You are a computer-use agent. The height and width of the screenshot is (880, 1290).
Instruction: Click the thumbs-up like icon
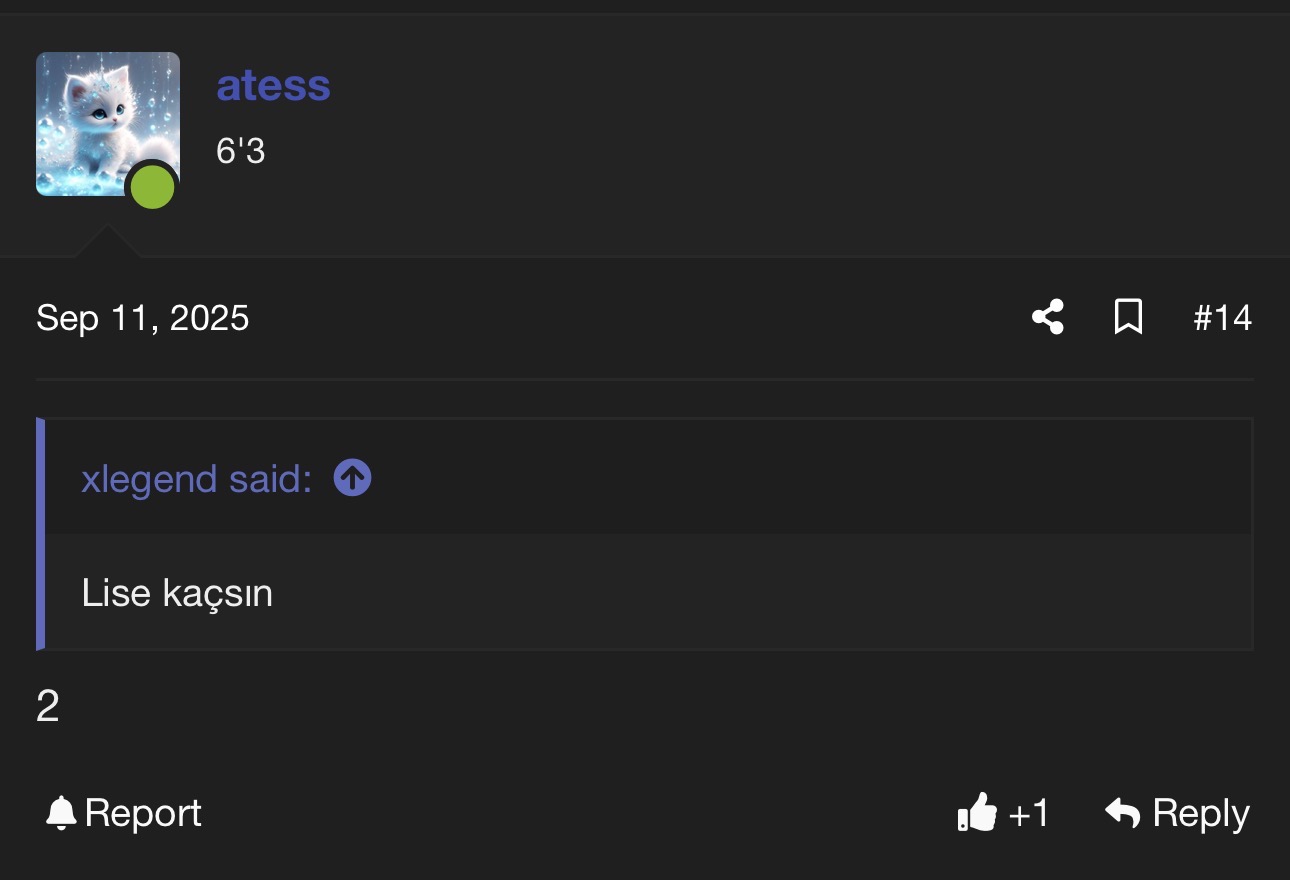pyautogui.click(x=977, y=813)
